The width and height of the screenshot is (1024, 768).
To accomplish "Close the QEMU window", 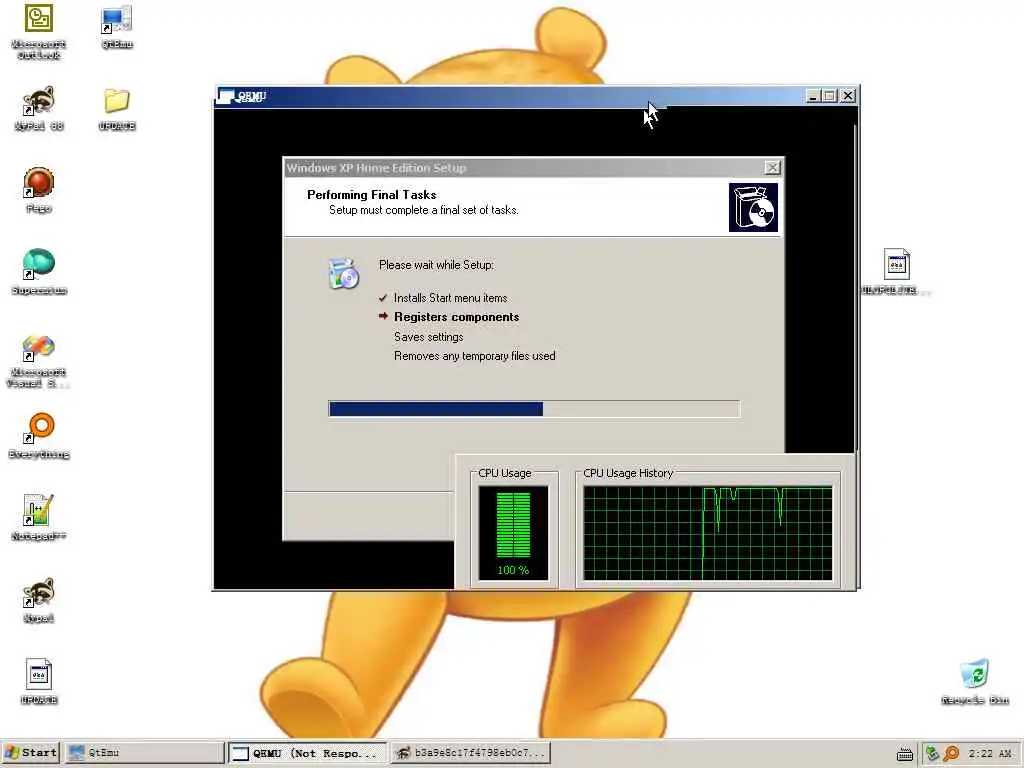I will [x=848, y=96].
